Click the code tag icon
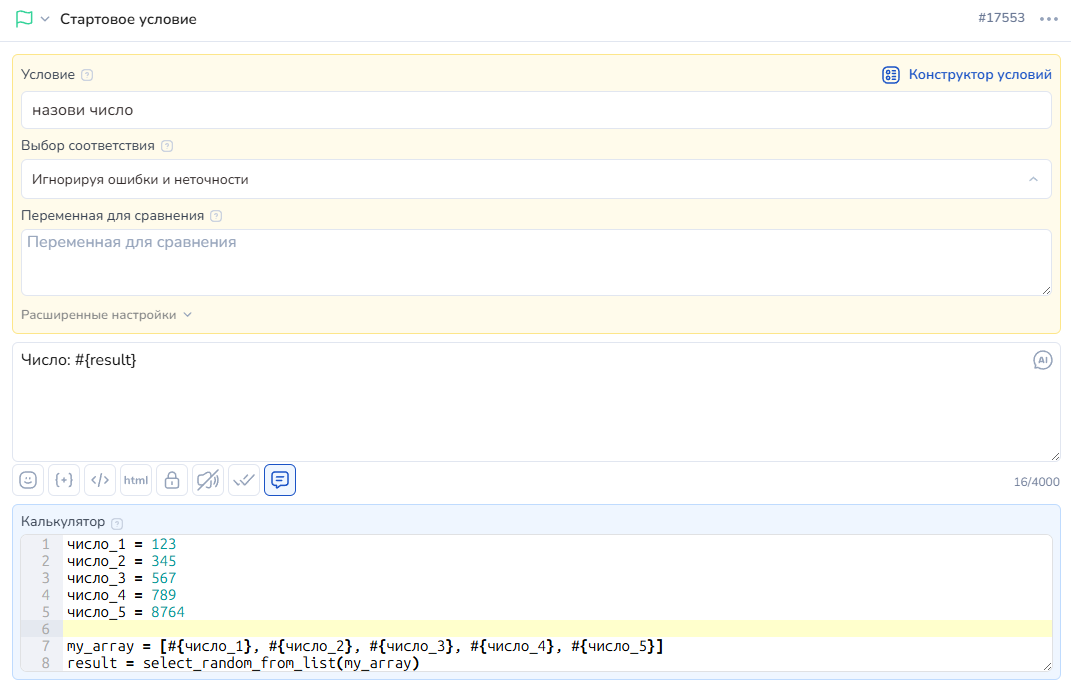 point(100,480)
